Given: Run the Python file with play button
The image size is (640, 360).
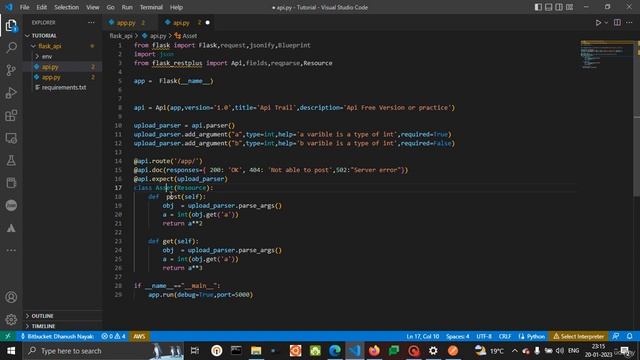Looking at the screenshot, I should [x=598, y=23].
